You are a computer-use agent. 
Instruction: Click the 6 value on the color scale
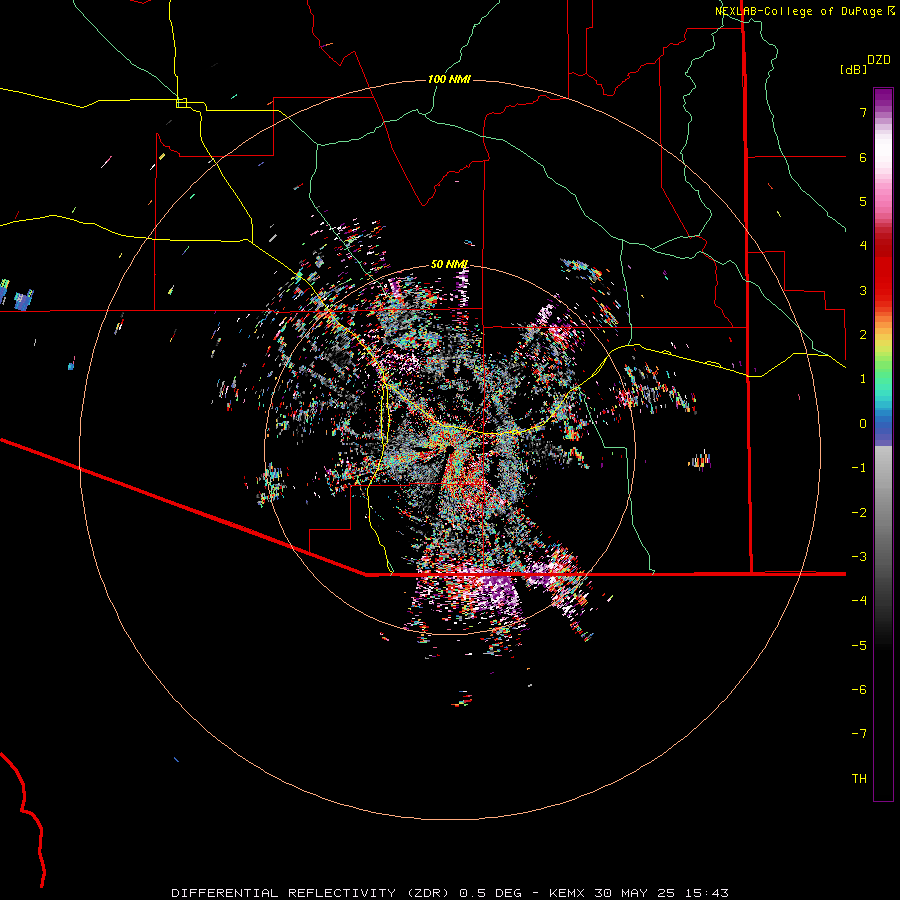[863, 157]
